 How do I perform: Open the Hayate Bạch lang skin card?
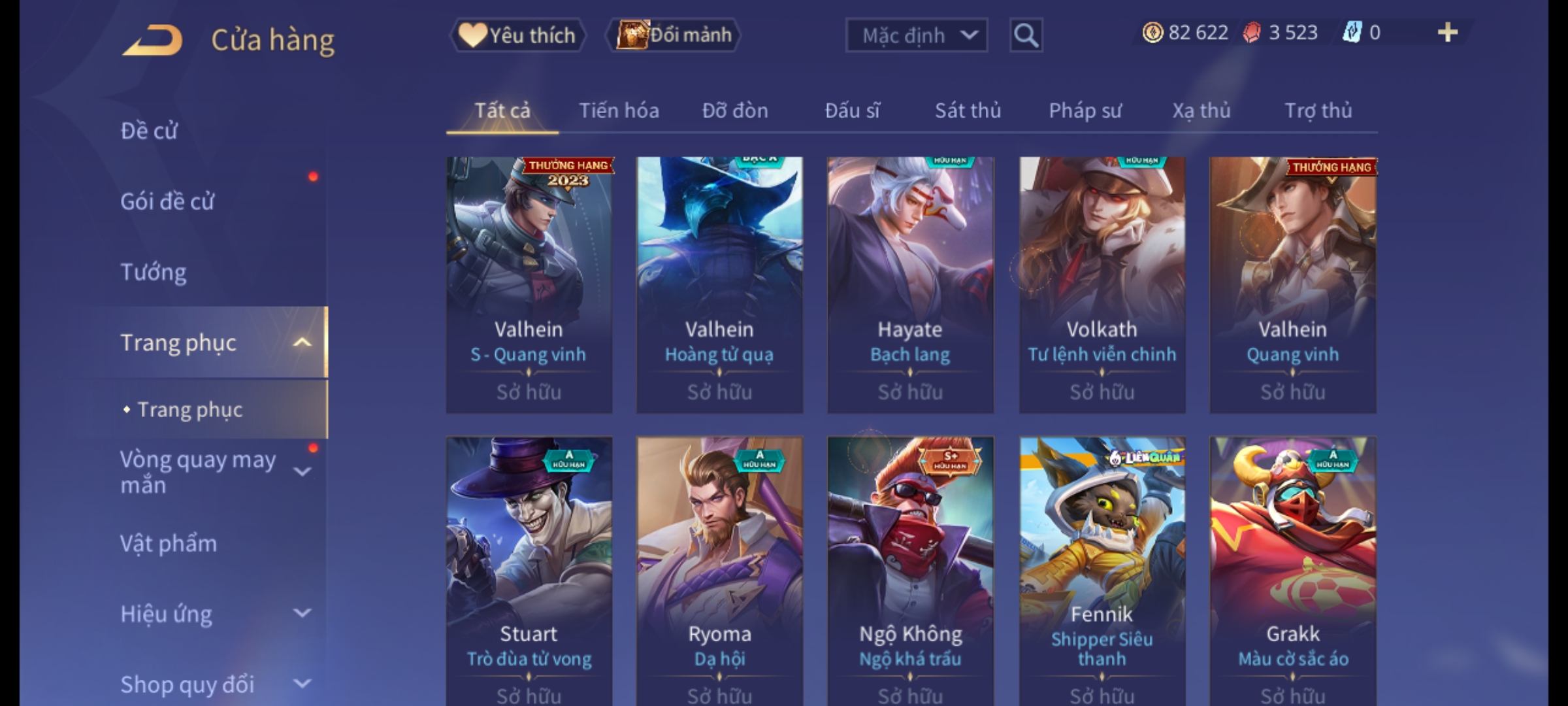pyautogui.click(x=910, y=284)
